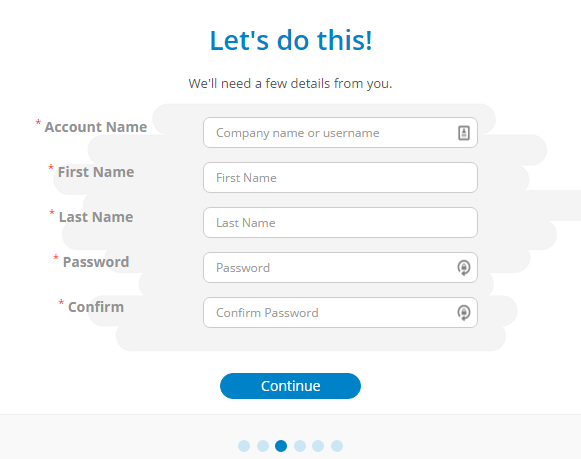
Task: Jump to the fifth step dot
Action: [318, 446]
